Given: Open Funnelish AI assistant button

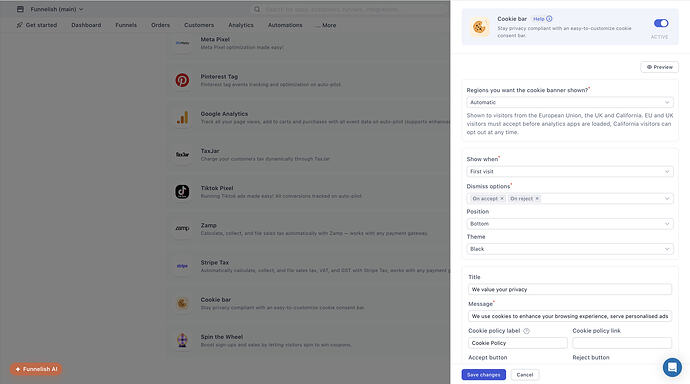Looking at the screenshot, I should [36, 369].
